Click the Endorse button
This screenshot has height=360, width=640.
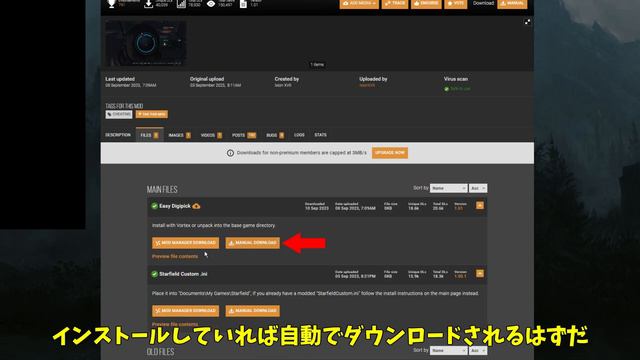[x=426, y=4]
